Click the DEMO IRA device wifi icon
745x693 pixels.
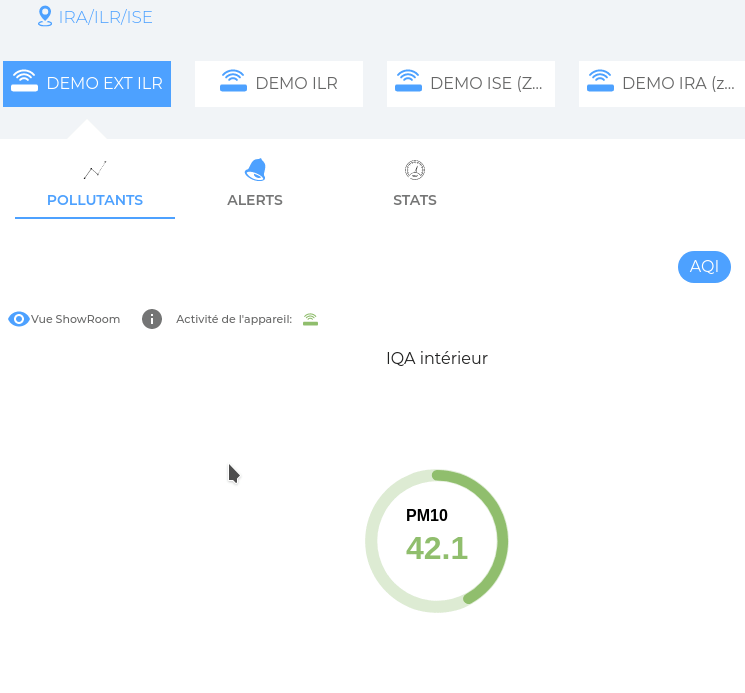[x=600, y=81]
